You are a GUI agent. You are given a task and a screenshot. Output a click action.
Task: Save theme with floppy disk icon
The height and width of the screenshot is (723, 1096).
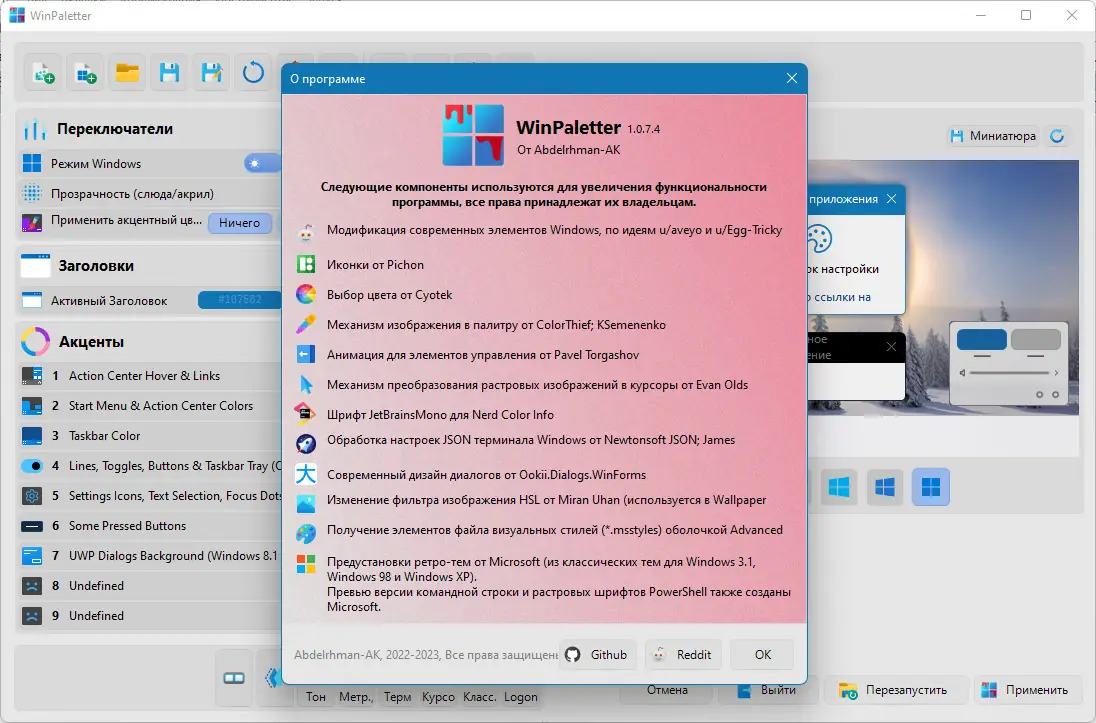click(x=169, y=73)
